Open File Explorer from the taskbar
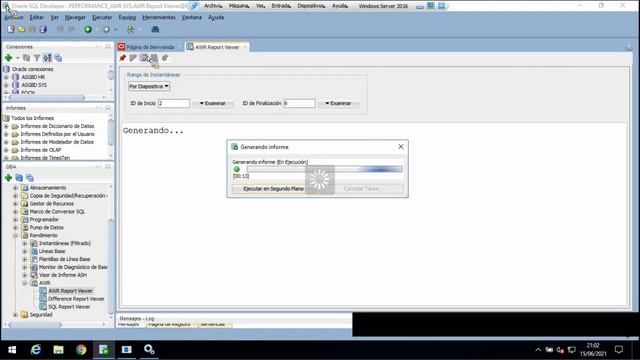 point(58,350)
